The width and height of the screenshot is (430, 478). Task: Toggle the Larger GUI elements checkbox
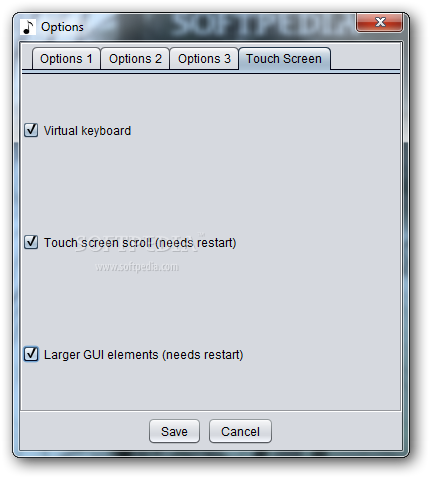pyautogui.click(x=31, y=354)
